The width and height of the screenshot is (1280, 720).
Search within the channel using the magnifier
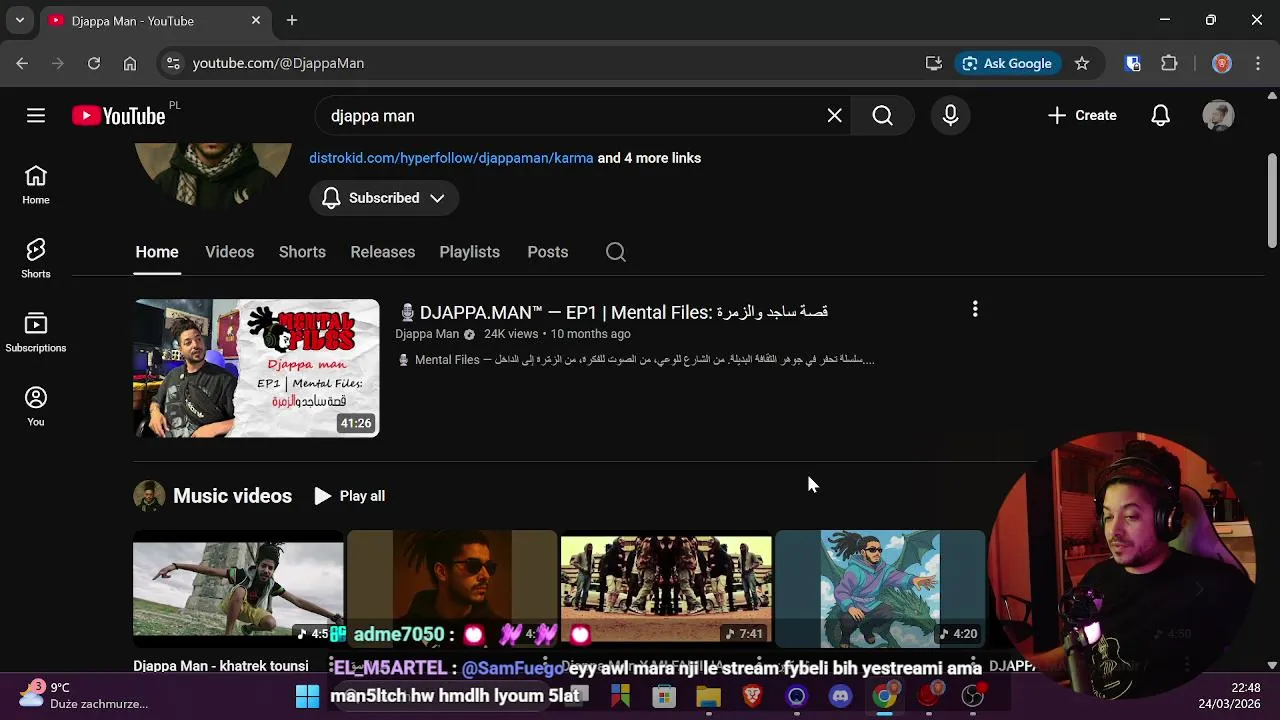tap(616, 252)
